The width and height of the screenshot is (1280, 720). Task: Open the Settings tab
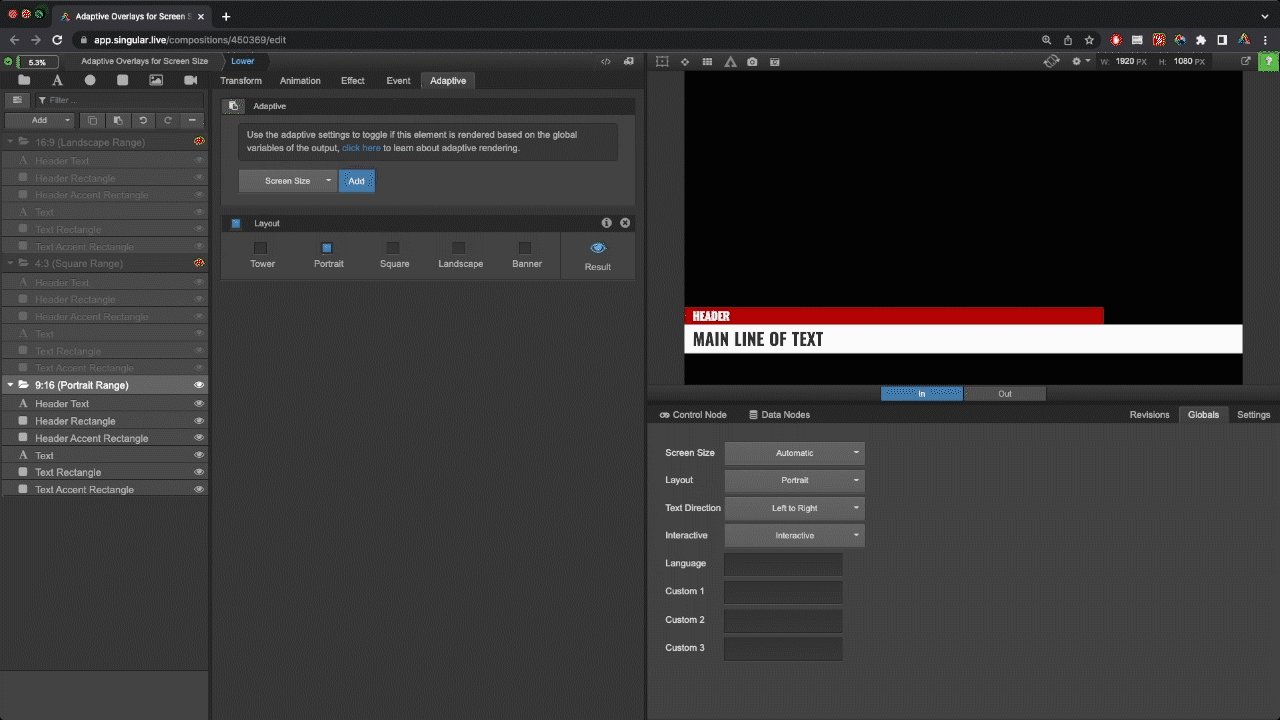(x=1253, y=414)
